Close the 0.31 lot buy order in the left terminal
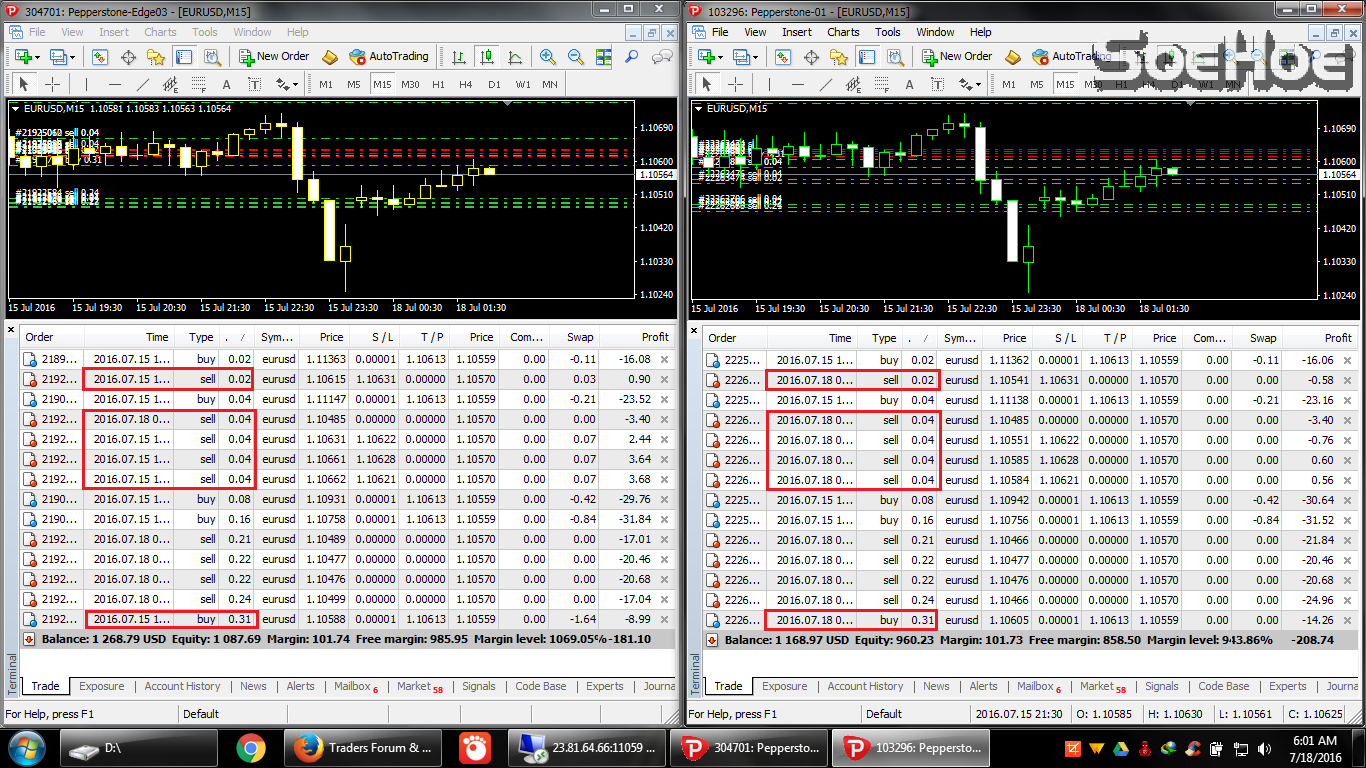The width and height of the screenshot is (1366, 768). point(665,620)
